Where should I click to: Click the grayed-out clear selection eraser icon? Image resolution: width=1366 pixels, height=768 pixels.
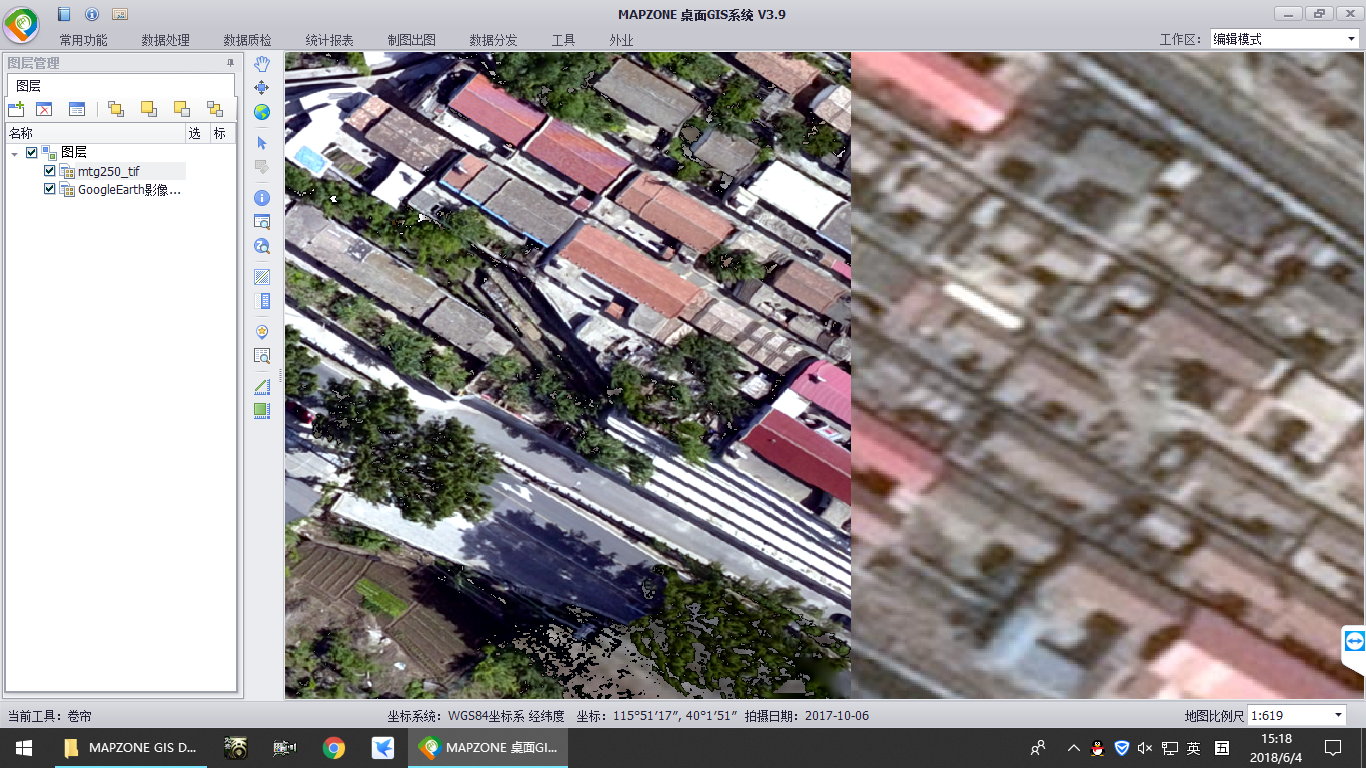262,167
